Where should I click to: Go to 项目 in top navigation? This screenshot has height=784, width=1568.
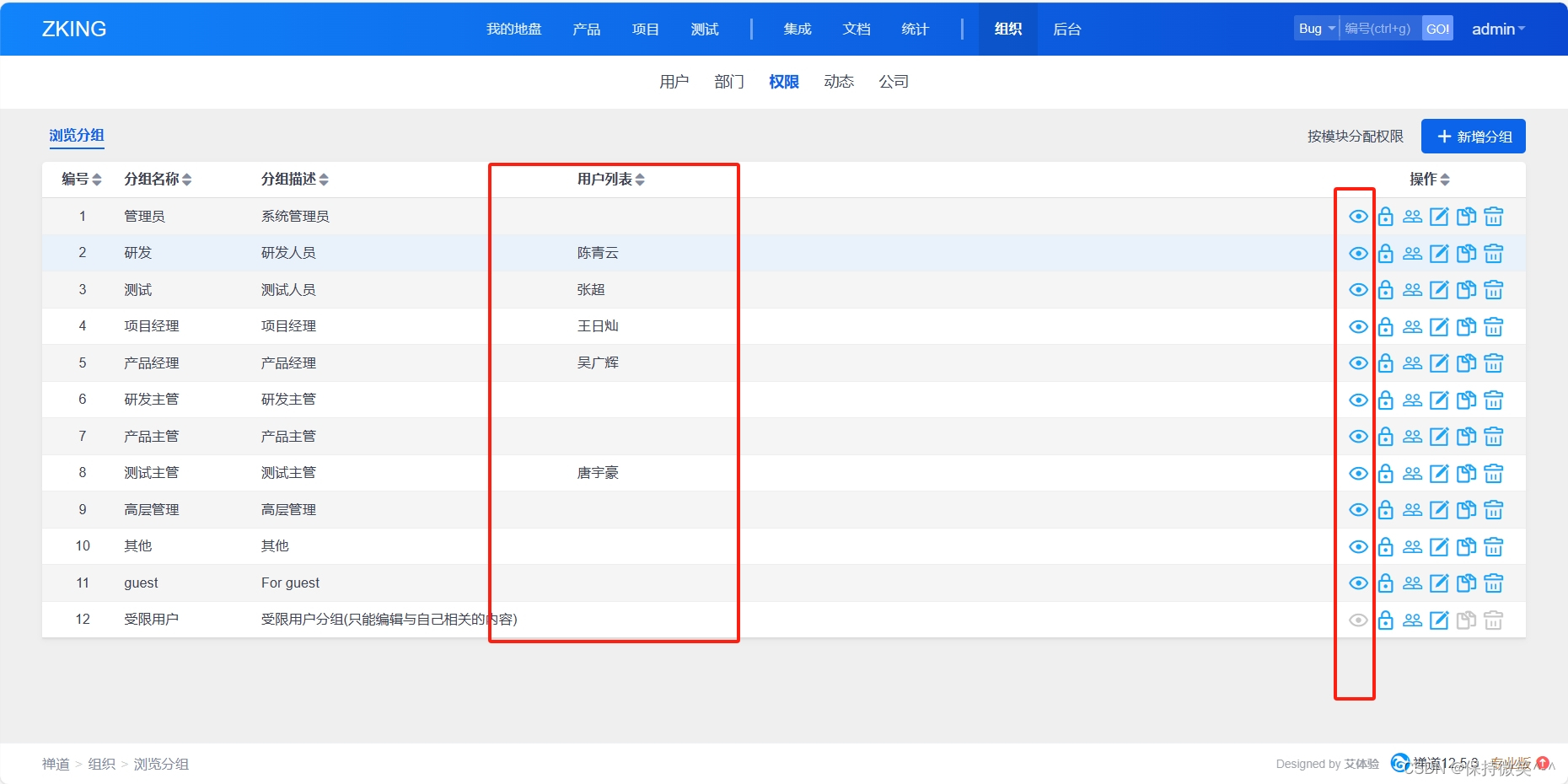tap(646, 30)
